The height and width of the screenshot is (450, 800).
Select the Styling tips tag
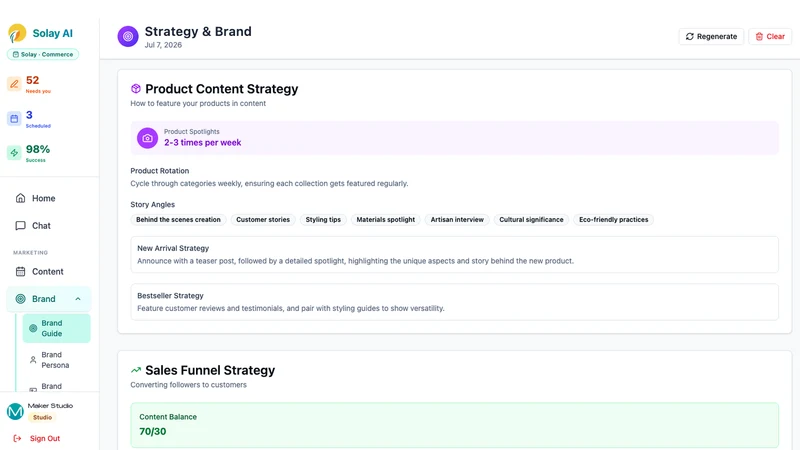coord(323,219)
